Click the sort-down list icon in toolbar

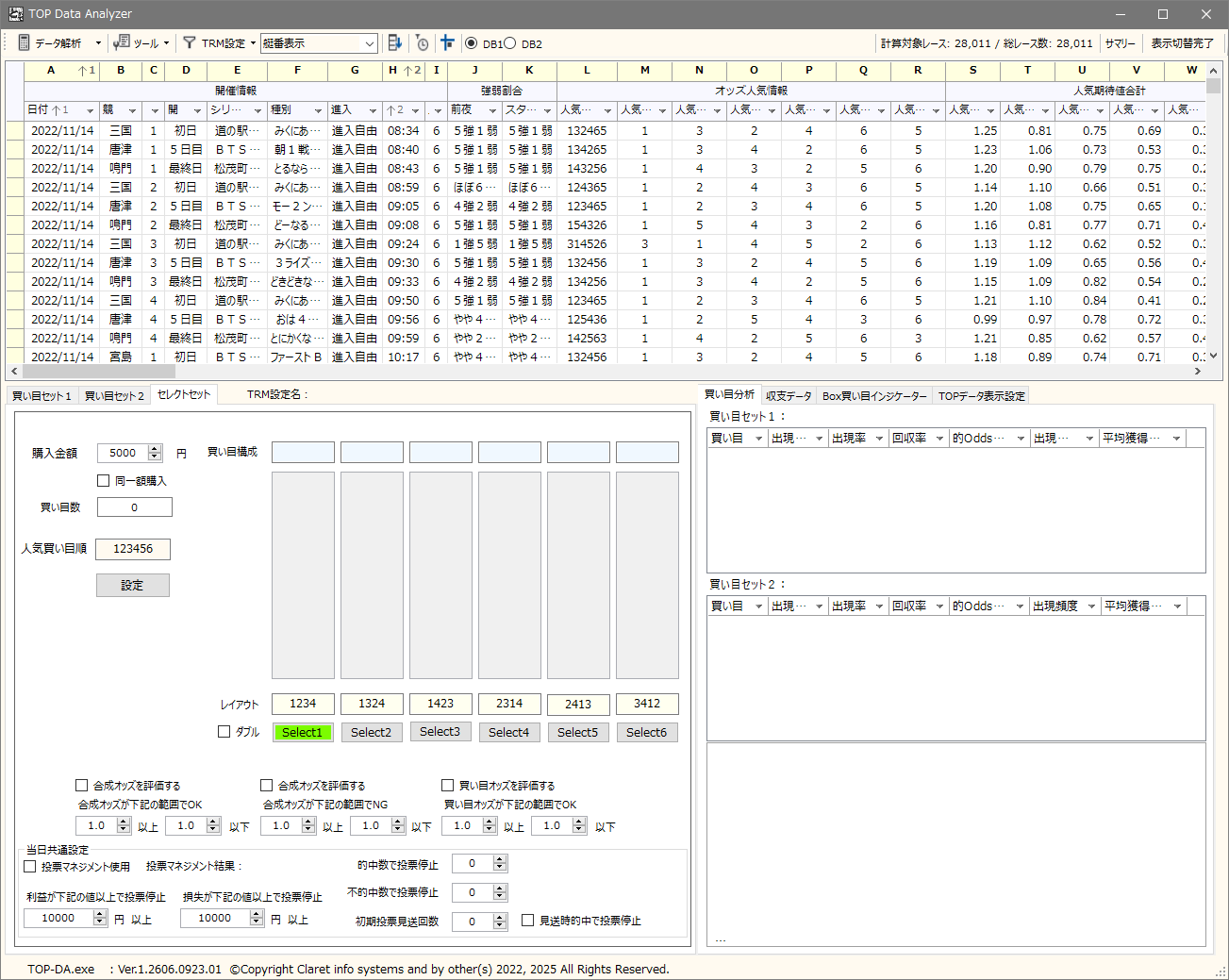tap(395, 43)
